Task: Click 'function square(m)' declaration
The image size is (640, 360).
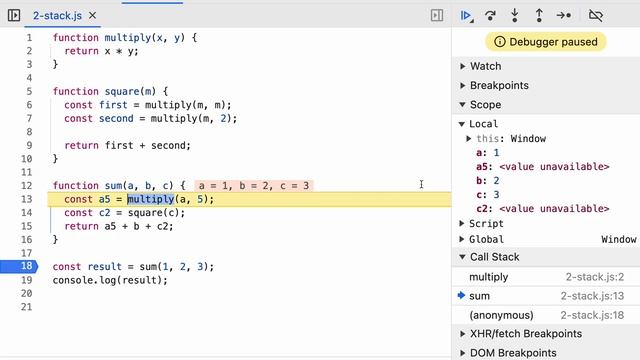Action: tap(110, 91)
